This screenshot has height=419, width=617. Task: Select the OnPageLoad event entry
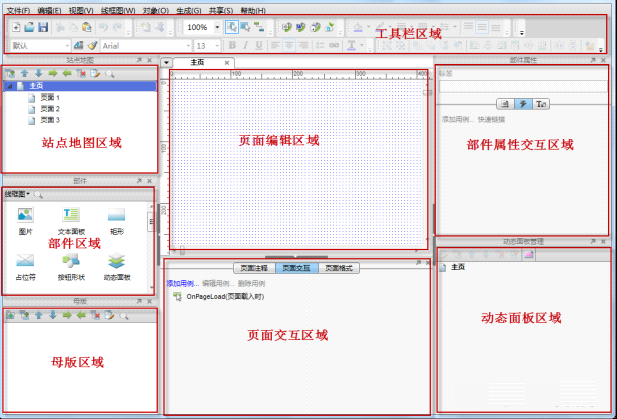tap(225, 296)
